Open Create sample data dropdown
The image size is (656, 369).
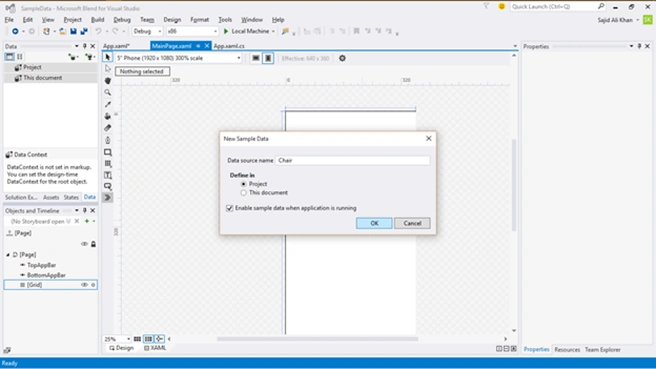pos(74,57)
